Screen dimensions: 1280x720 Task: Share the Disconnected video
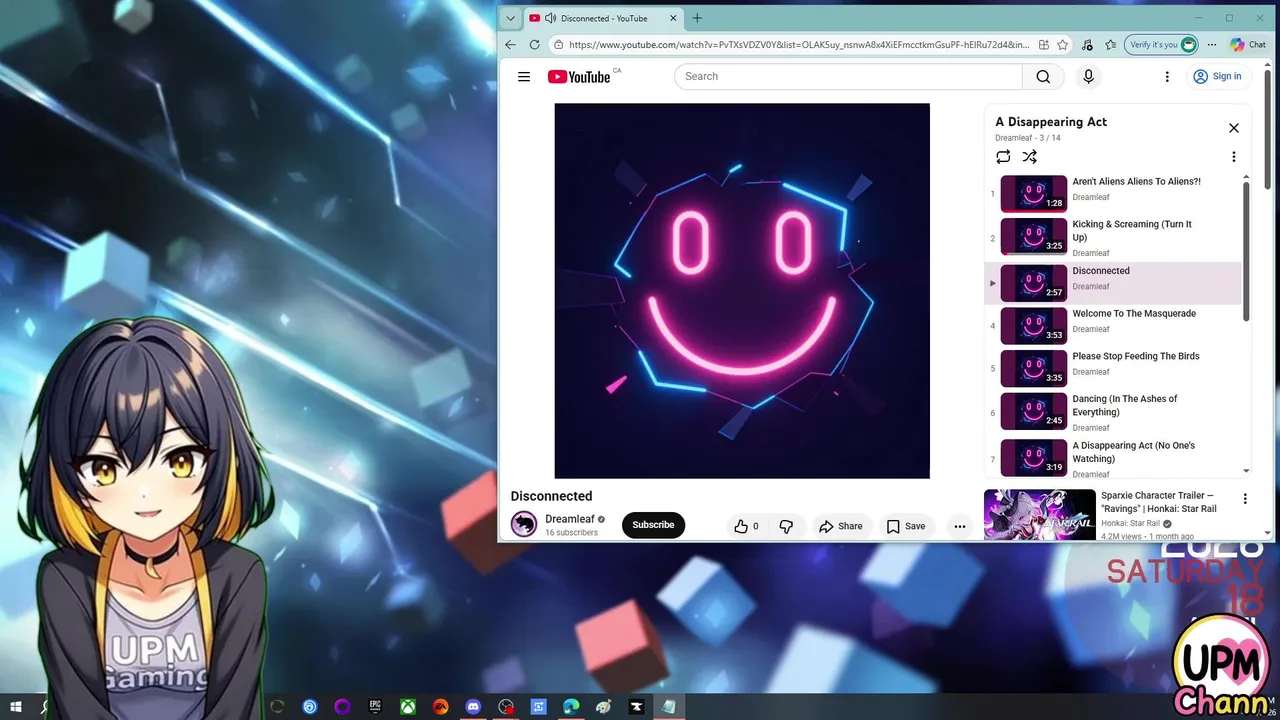tap(840, 526)
